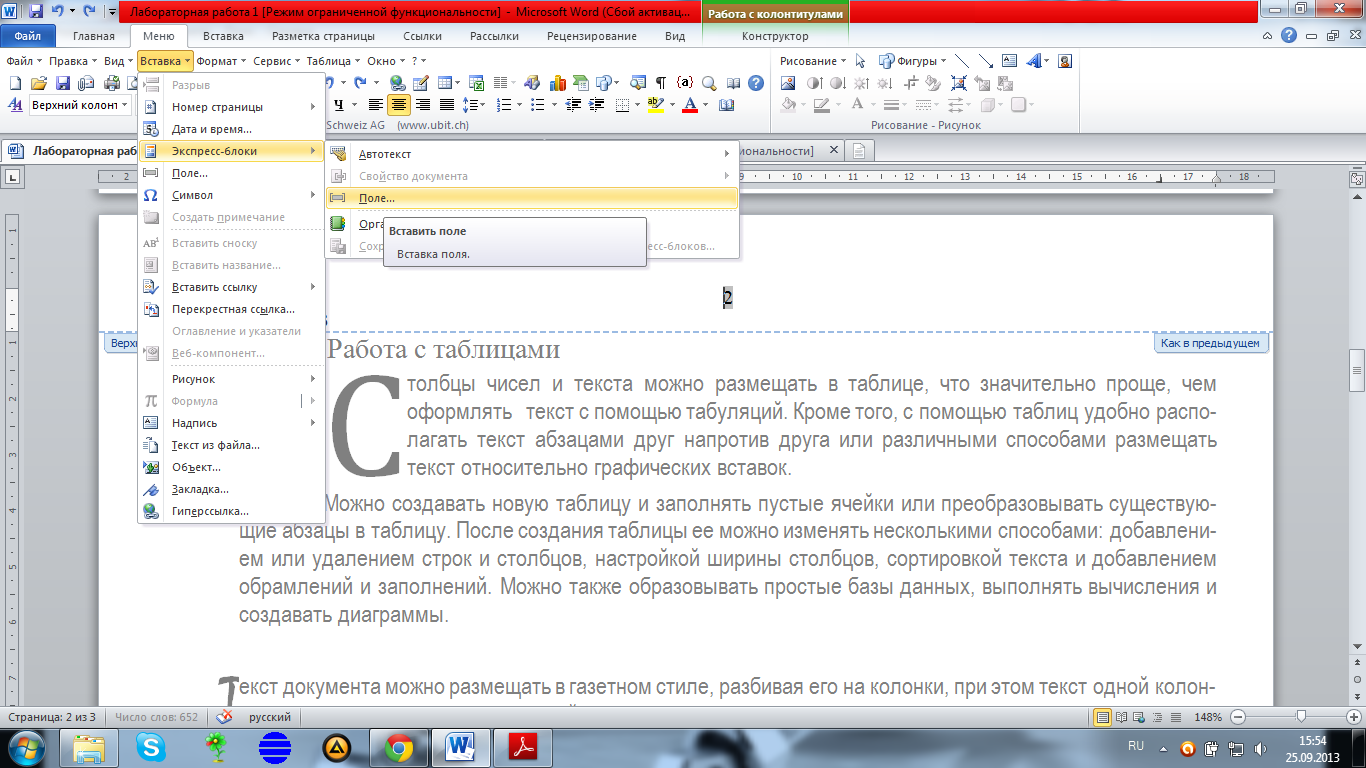Open Skype from the taskbar
This screenshot has height=768, width=1366.
(x=152, y=747)
